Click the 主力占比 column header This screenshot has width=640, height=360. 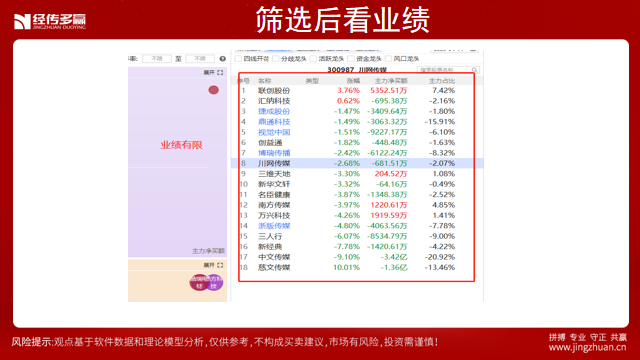[442, 81]
